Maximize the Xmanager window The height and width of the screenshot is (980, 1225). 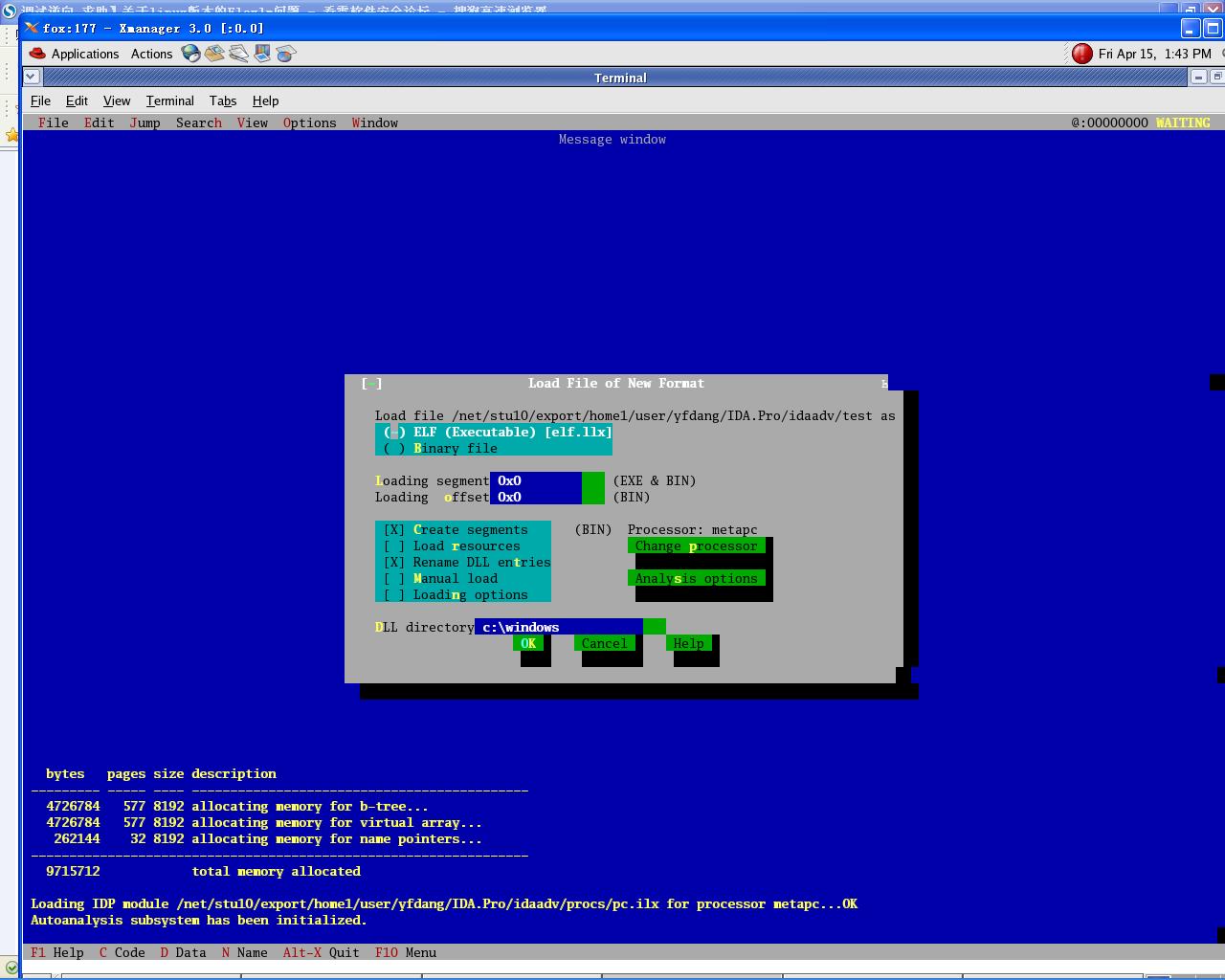click(1213, 28)
